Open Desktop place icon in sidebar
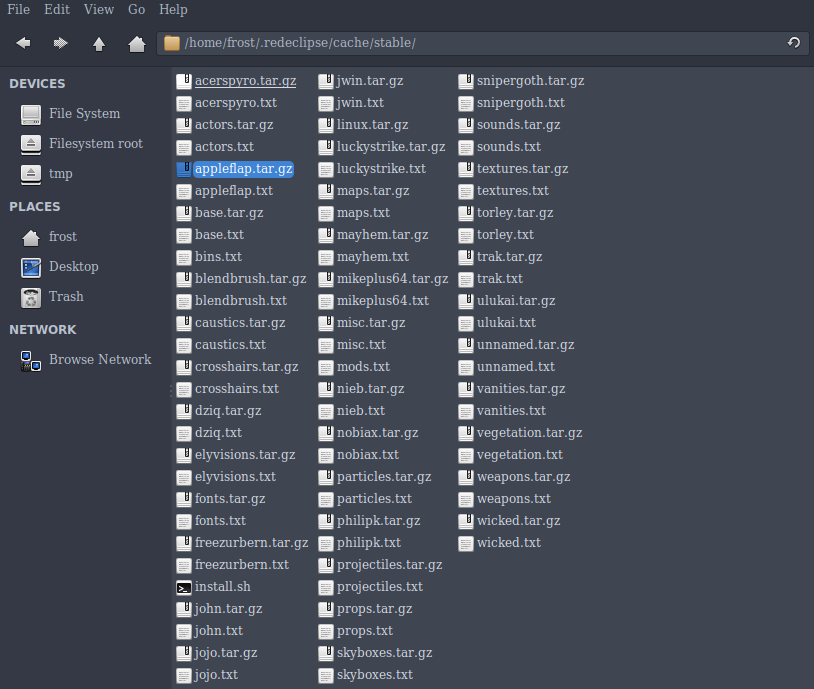The image size is (814, 689). click(31, 267)
